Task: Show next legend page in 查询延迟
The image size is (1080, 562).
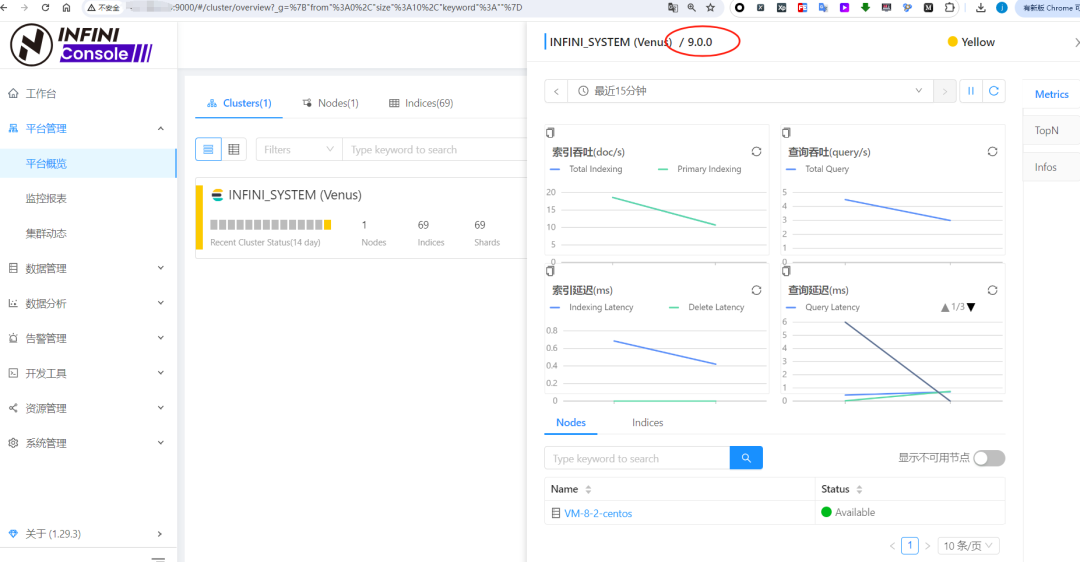Action: point(971,307)
